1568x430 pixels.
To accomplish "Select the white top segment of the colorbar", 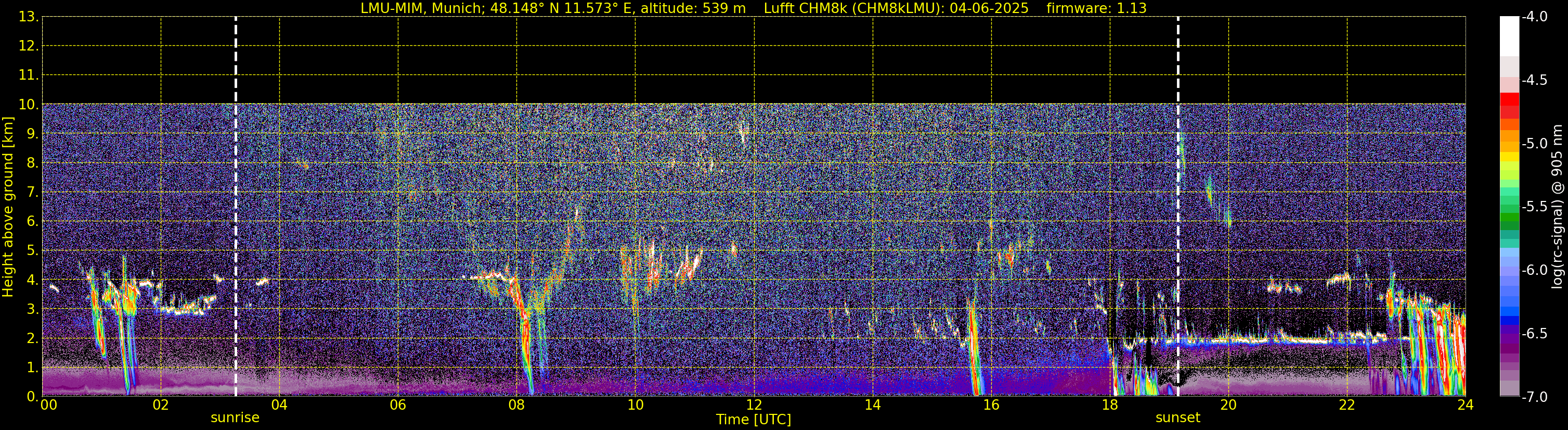I will [x=1509, y=36].
